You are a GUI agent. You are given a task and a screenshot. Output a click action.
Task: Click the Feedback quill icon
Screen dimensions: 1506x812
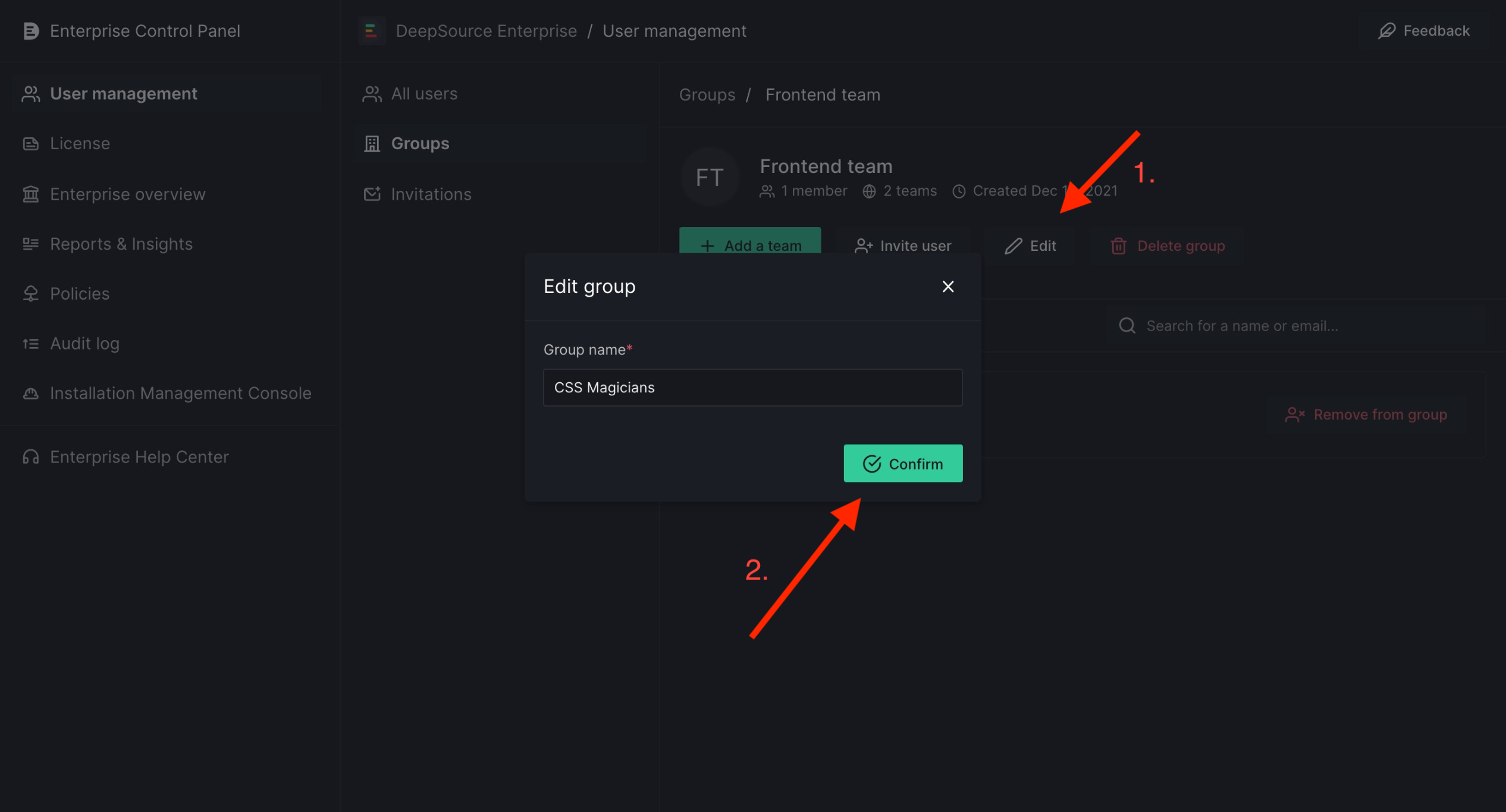pyautogui.click(x=1386, y=30)
